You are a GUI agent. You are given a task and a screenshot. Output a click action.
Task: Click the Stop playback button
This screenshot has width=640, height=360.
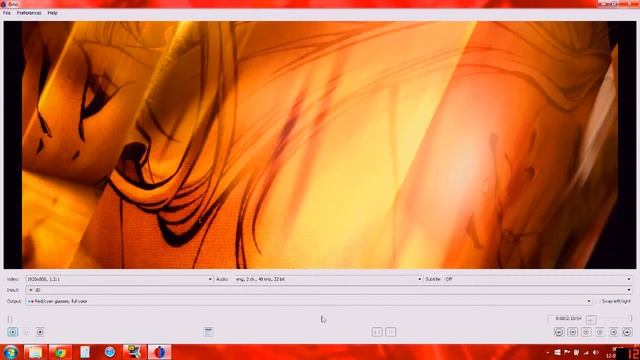point(40,332)
